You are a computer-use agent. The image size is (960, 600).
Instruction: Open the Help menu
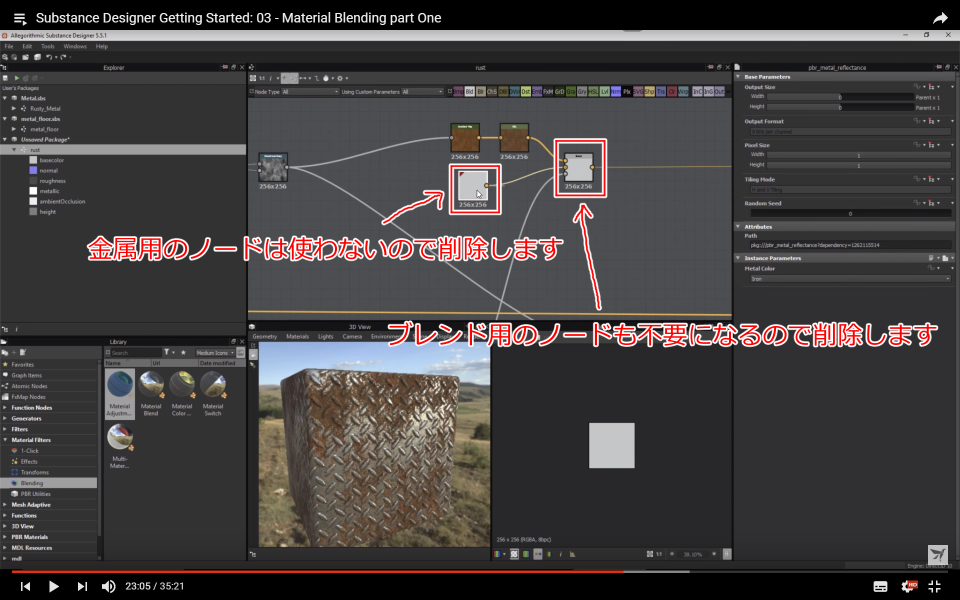click(x=102, y=47)
